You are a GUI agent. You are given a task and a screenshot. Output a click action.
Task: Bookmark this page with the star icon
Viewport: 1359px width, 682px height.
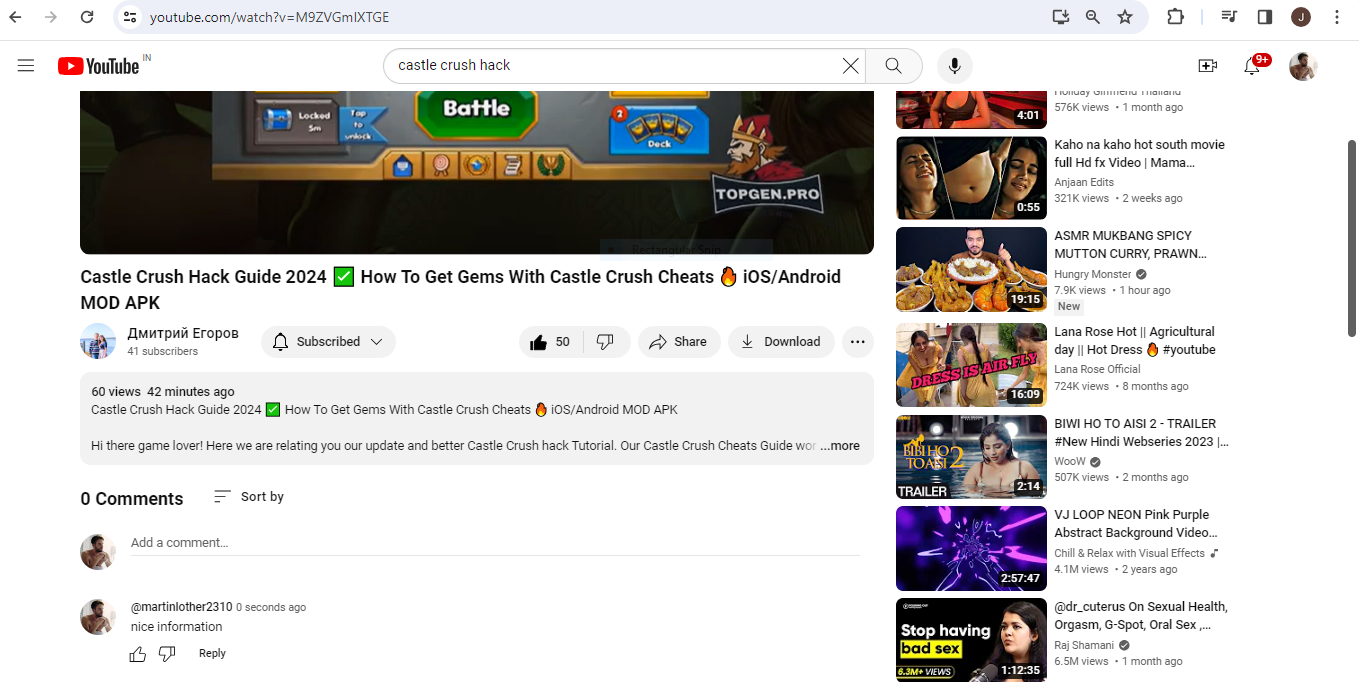(x=1125, y=17)
